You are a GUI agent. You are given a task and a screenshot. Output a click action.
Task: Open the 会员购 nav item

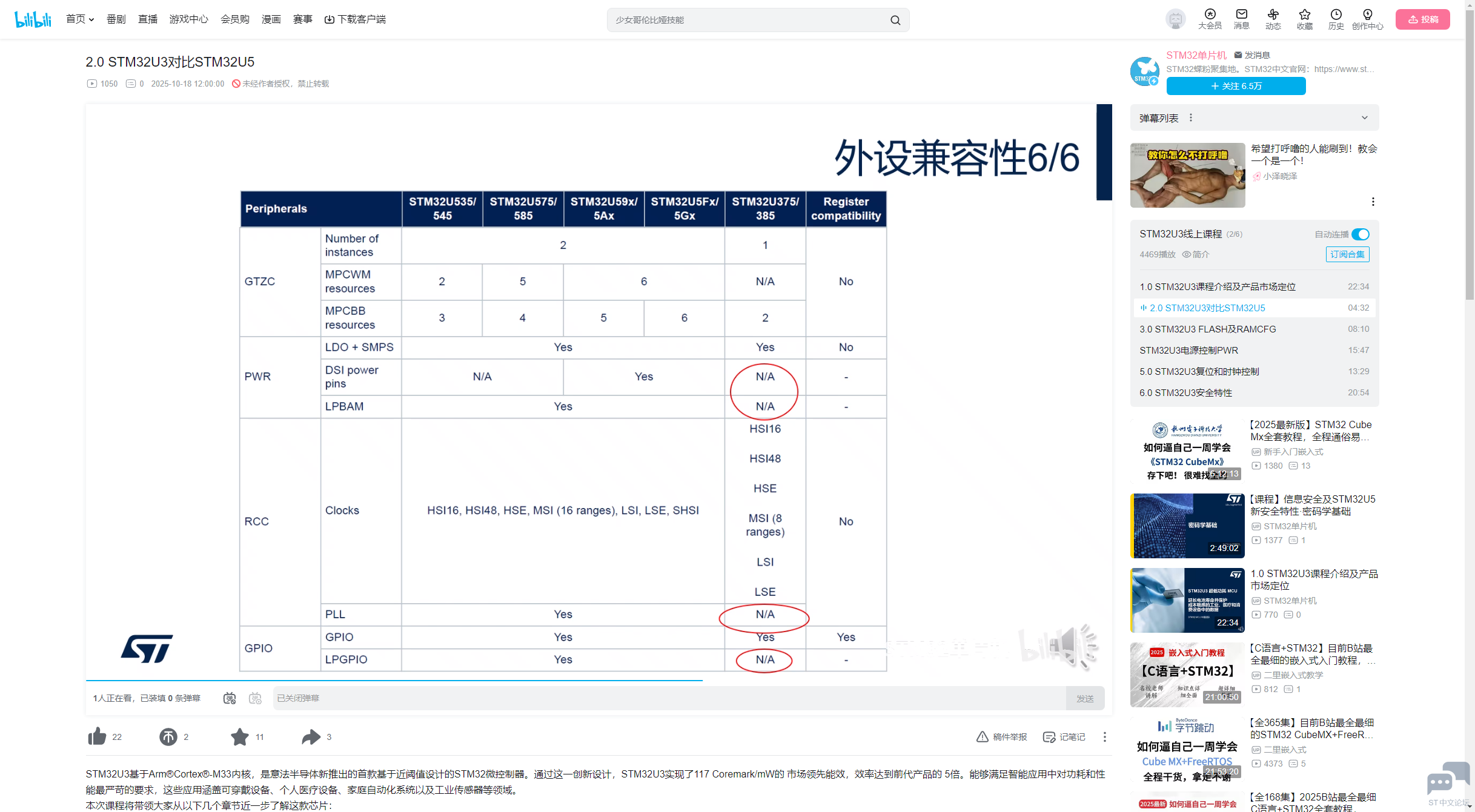pyautogui.click(x=235, y=19)
